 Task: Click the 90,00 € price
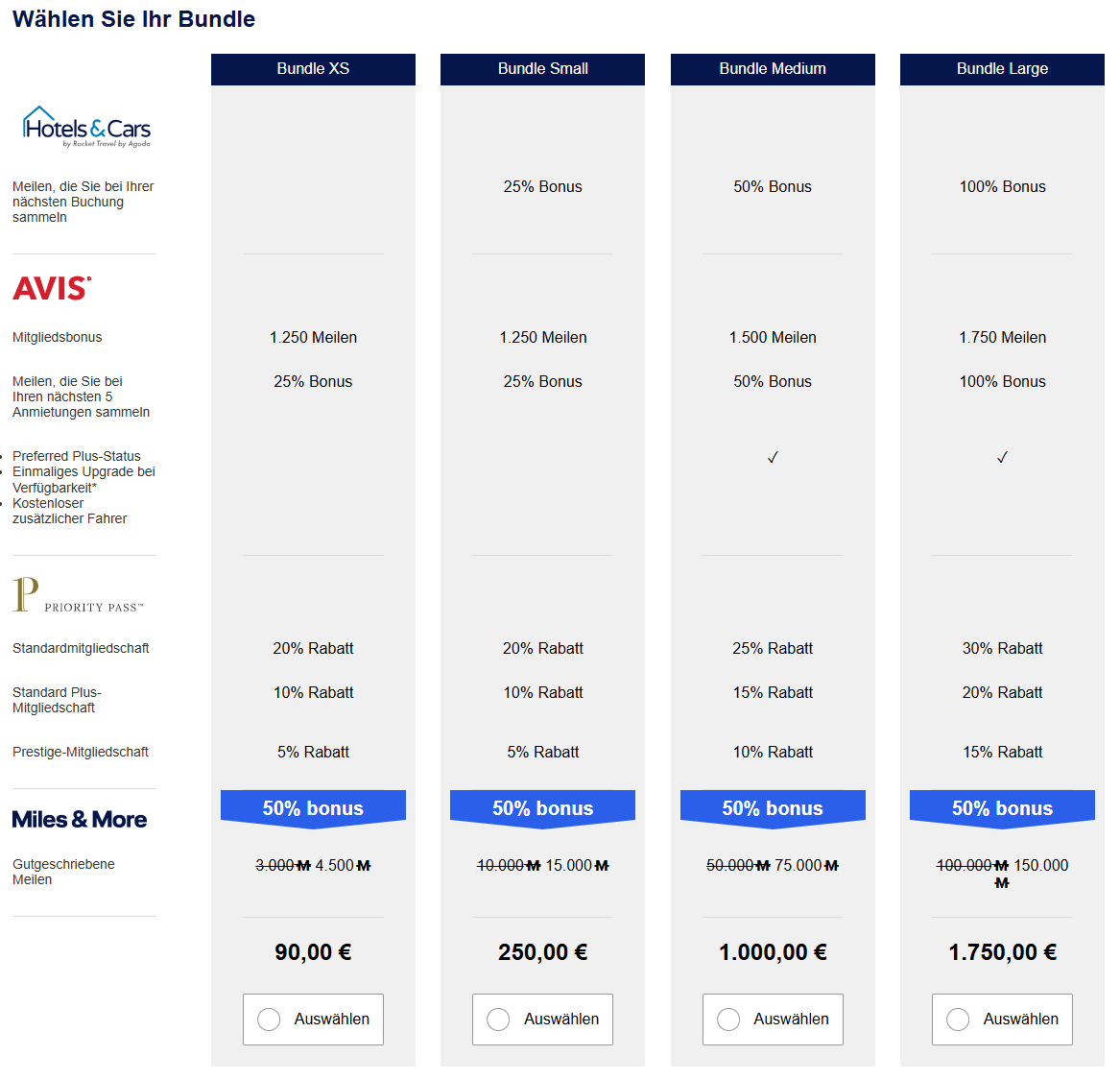(313, 952)
